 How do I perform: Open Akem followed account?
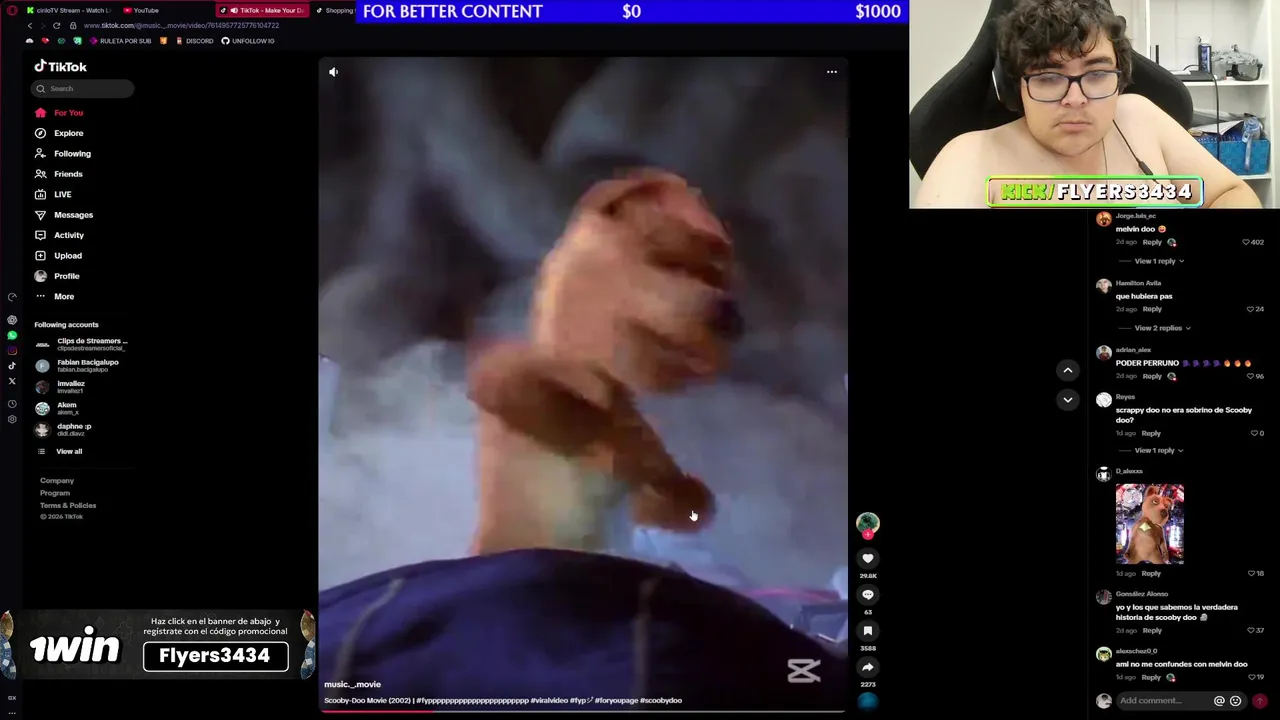pyautogui.click(x=56, y=408)
